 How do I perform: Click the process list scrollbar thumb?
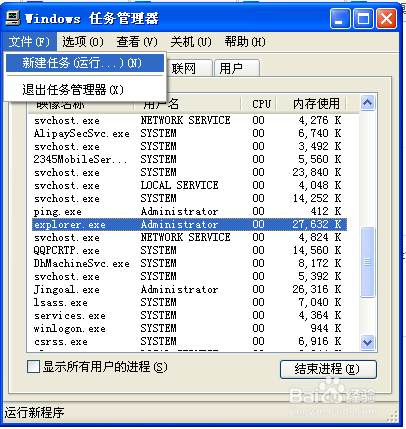(x=368, y=262)
